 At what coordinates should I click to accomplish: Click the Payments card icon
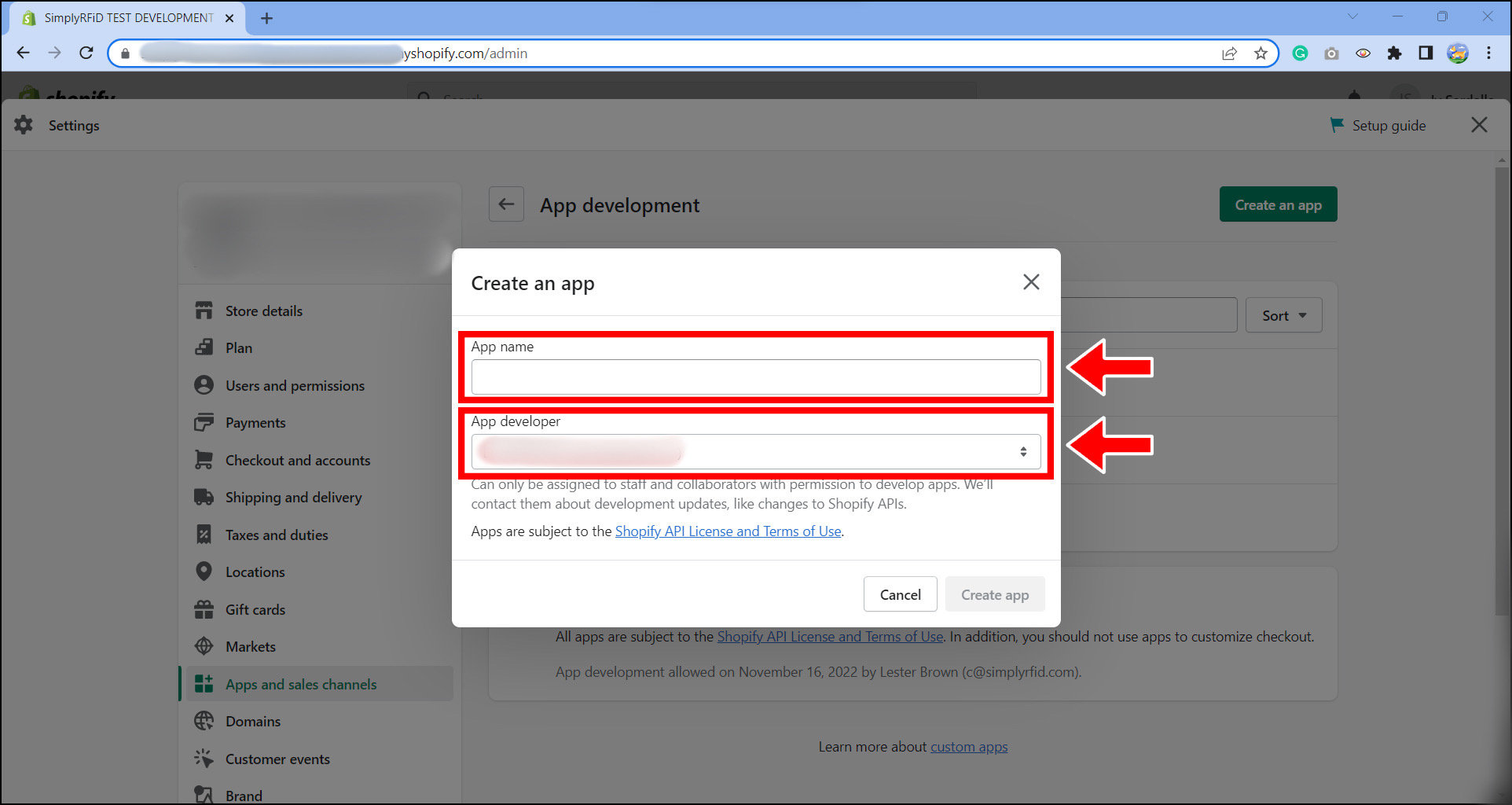coord(204,422)
